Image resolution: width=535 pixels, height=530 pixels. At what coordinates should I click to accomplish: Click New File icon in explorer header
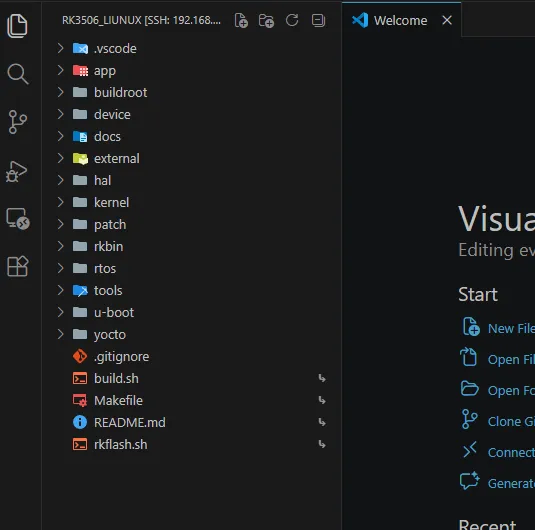pos(241,20)
